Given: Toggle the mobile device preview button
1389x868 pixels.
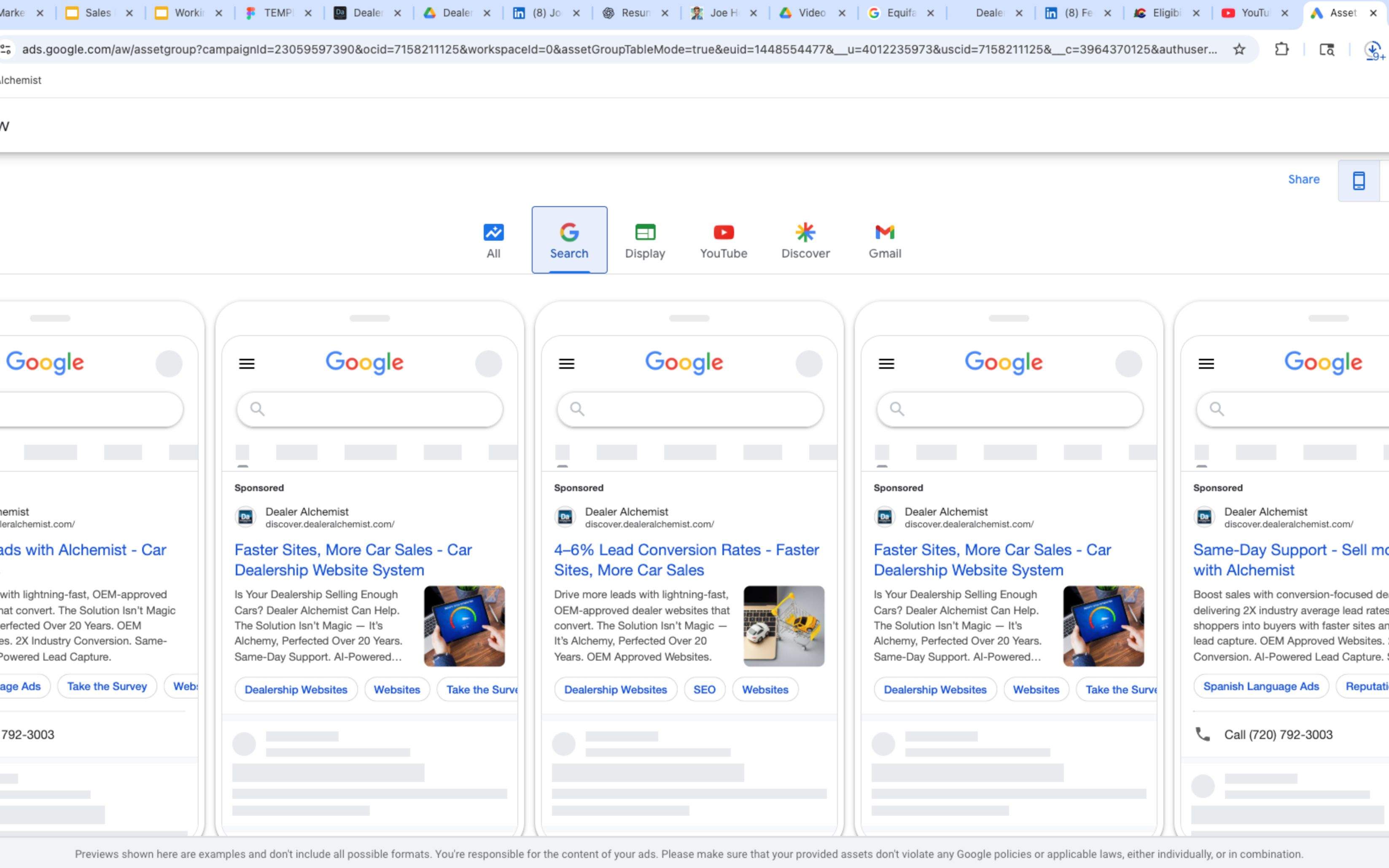Looking at the screenshot, I should (1358, 181).
